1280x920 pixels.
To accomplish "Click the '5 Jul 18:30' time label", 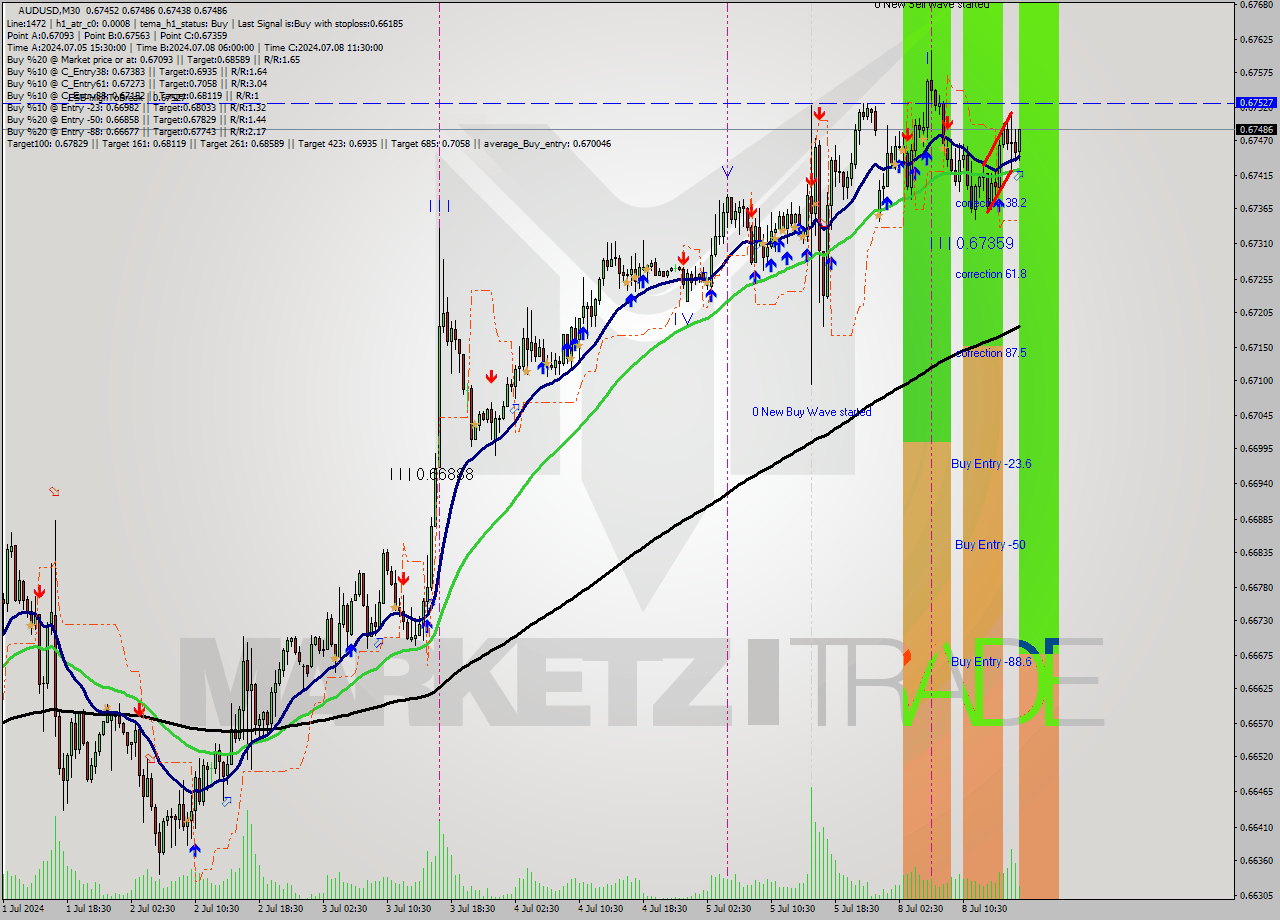I will click(855, 909).
